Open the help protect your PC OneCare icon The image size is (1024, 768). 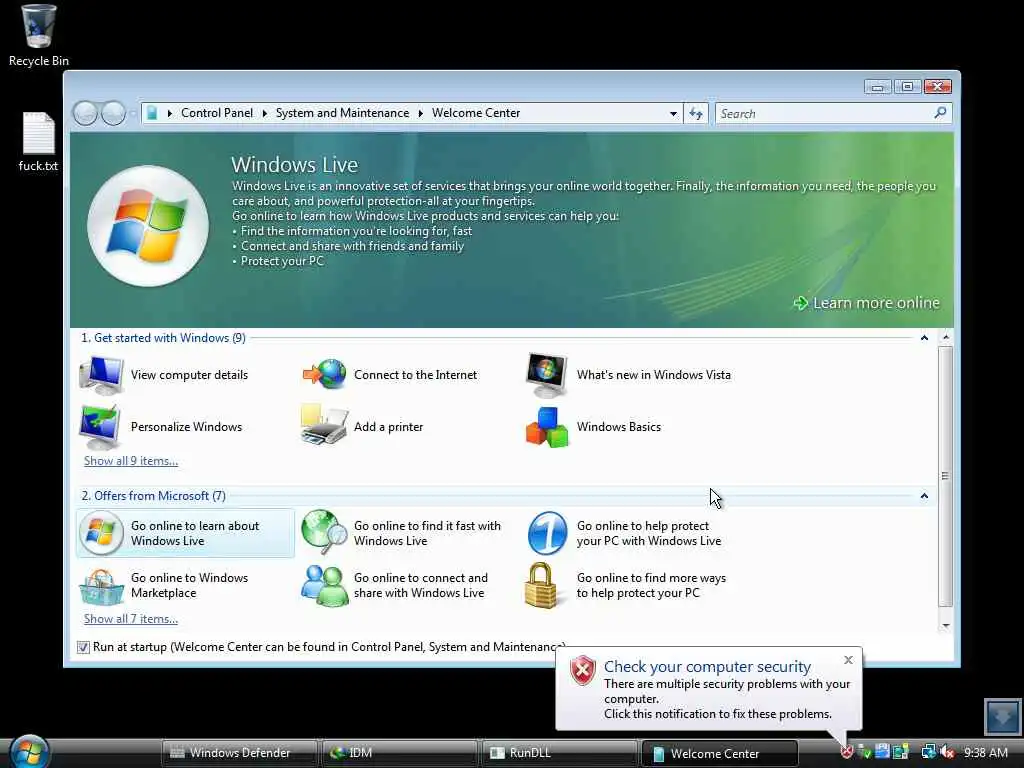547,533
